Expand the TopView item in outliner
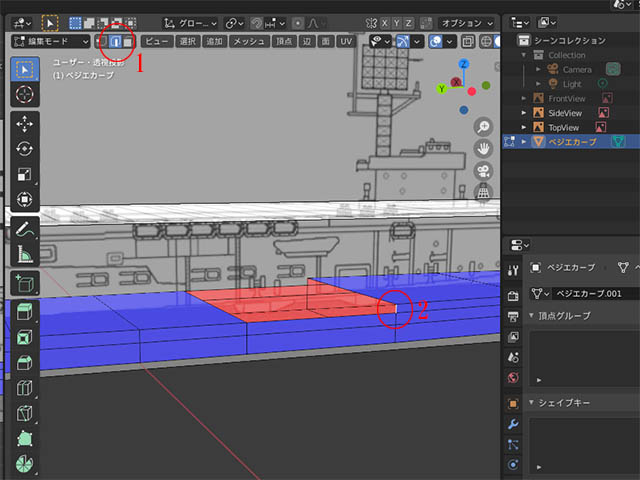The width and height of the screenshot is (640, 480). 524,127
